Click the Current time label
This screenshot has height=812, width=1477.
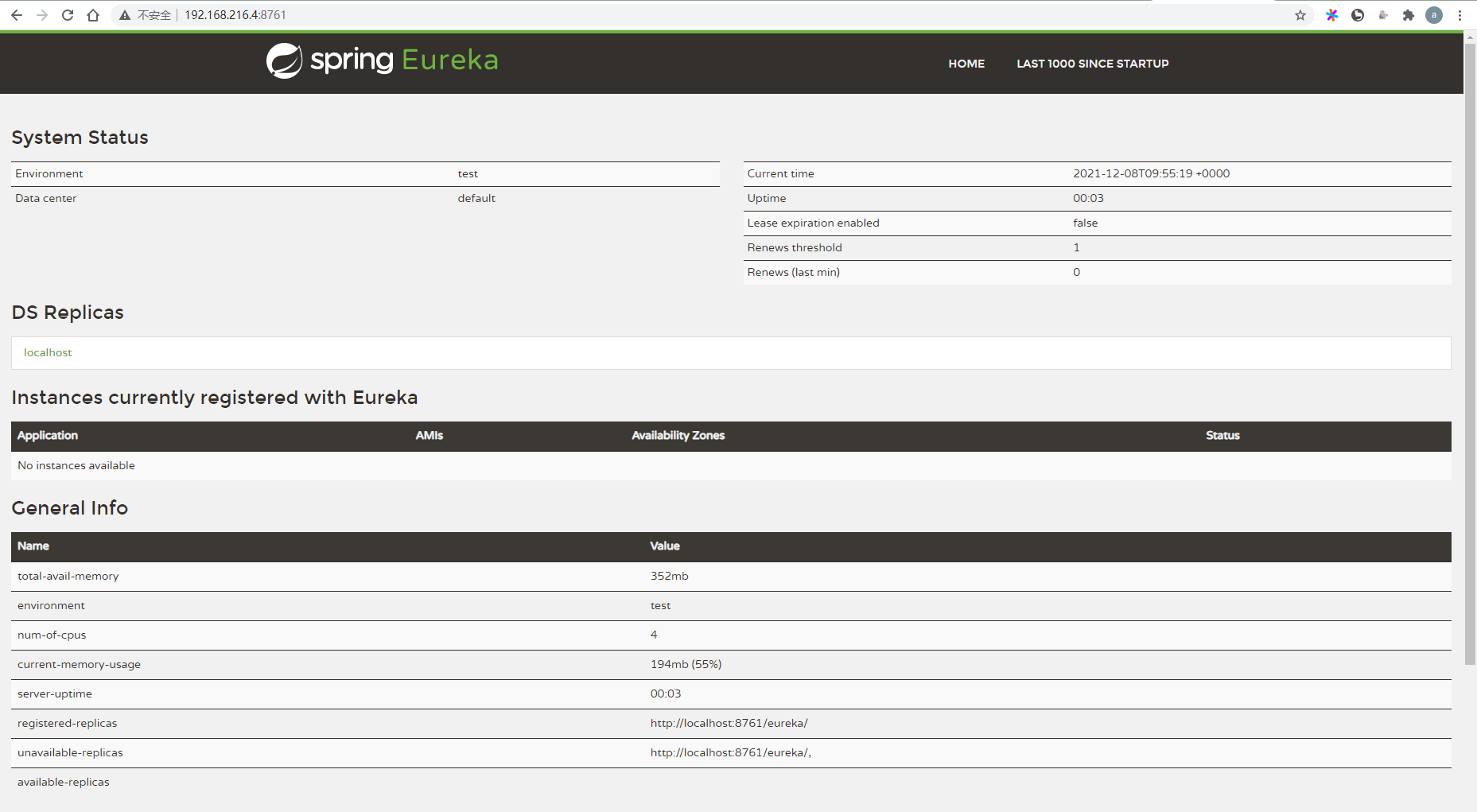[x=780, y=174]
